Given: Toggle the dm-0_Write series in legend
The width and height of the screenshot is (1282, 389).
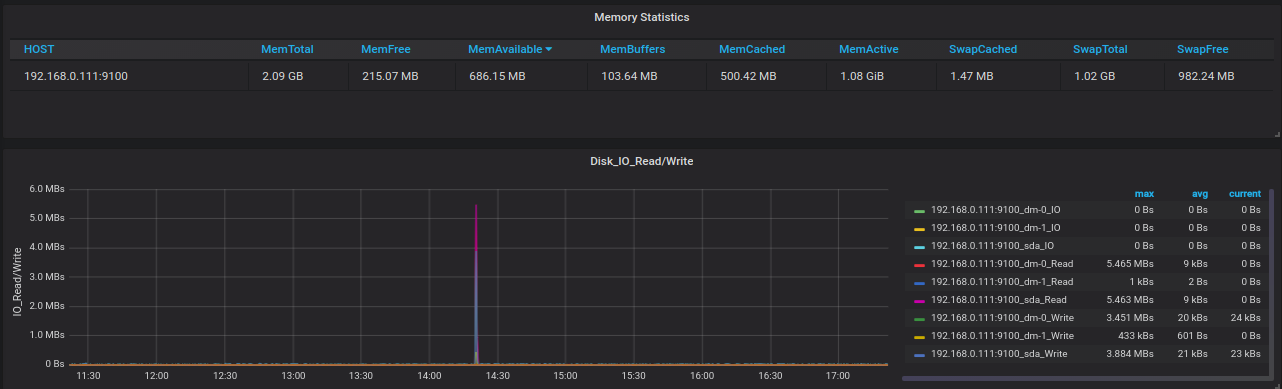Looking at the screenshot, I should tap(1002, 318).
